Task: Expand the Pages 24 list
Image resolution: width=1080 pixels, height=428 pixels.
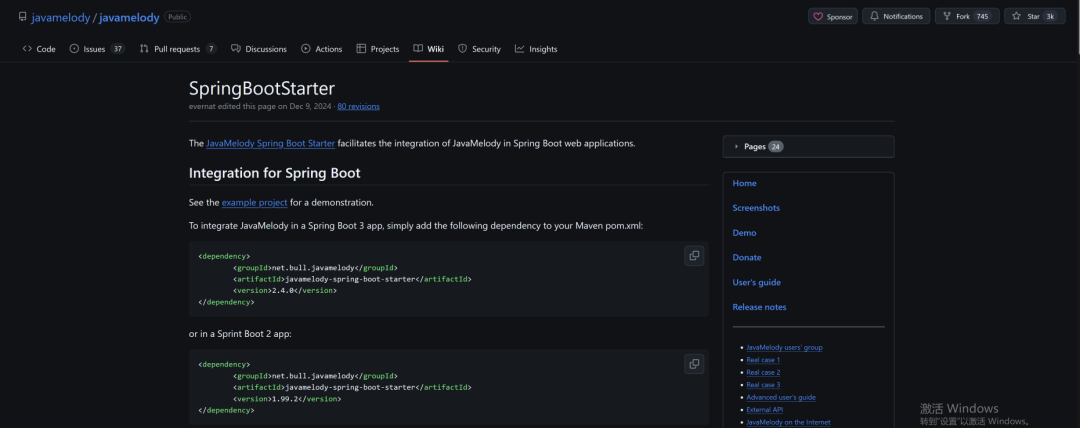Action: click(x=808, y=147)
